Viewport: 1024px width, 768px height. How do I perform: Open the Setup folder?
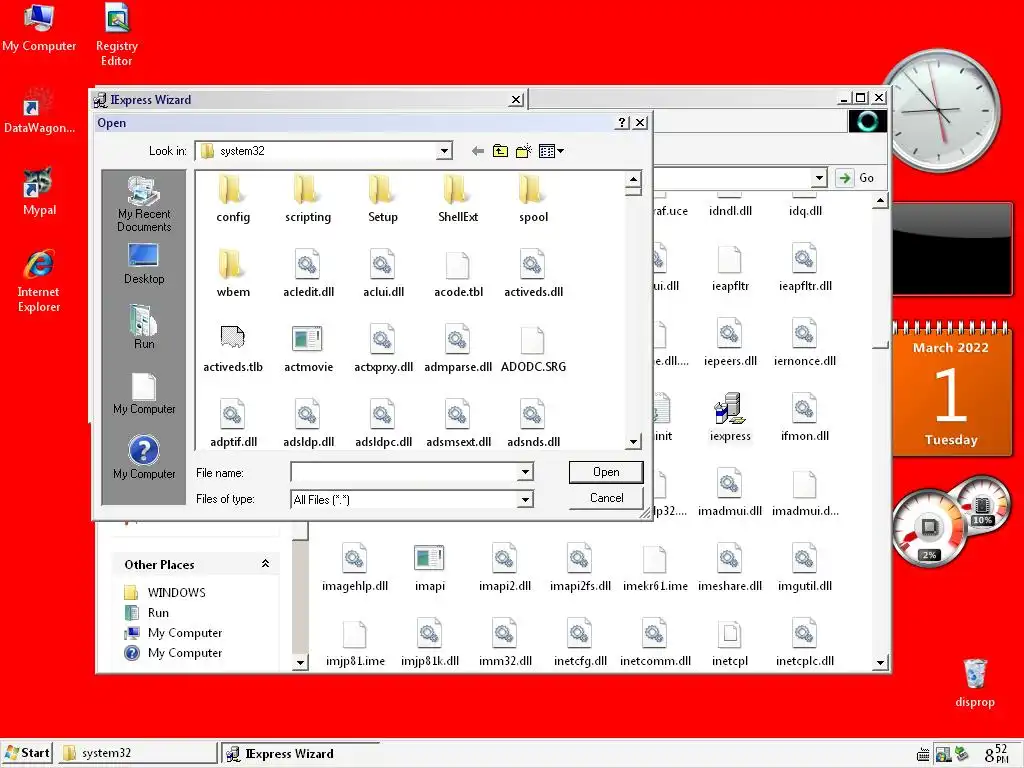point(383,198)
